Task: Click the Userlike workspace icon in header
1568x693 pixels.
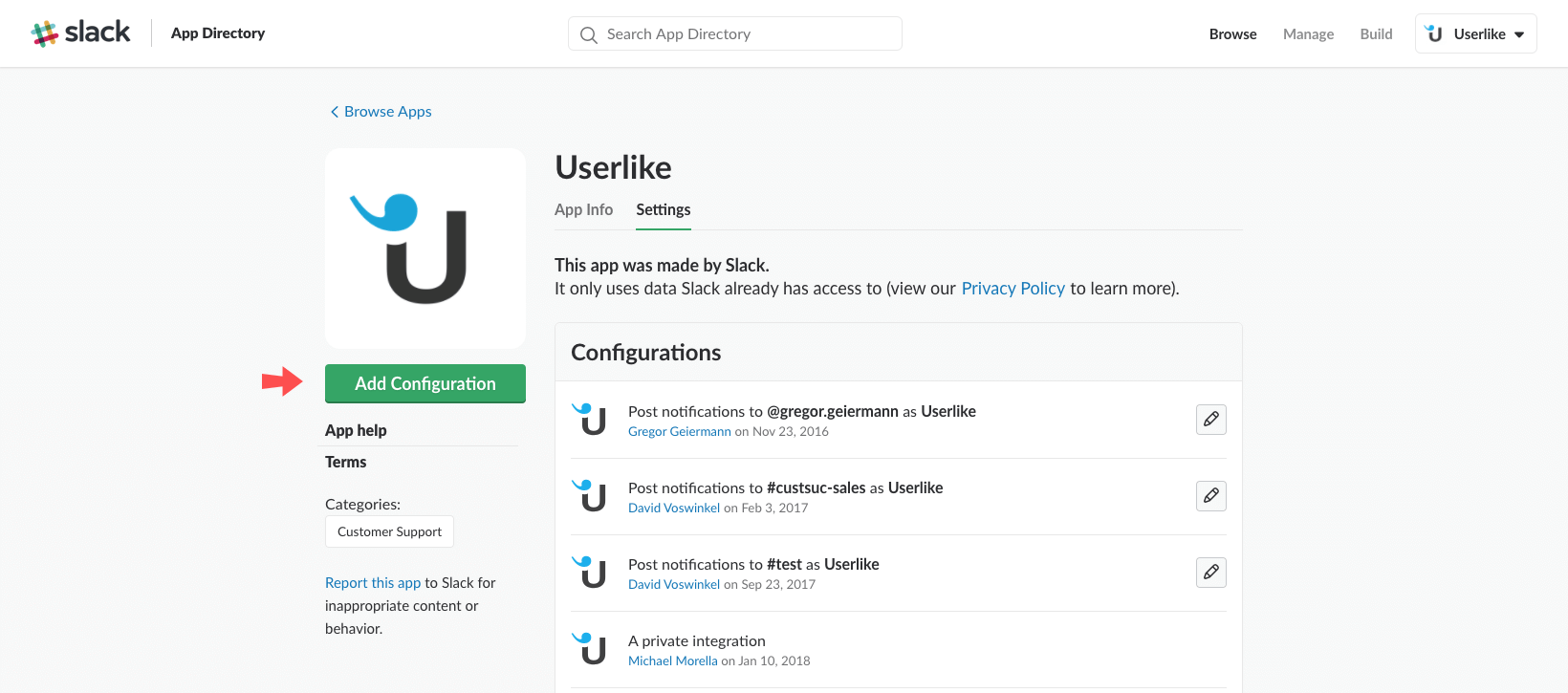Action: pos(1434,33)
